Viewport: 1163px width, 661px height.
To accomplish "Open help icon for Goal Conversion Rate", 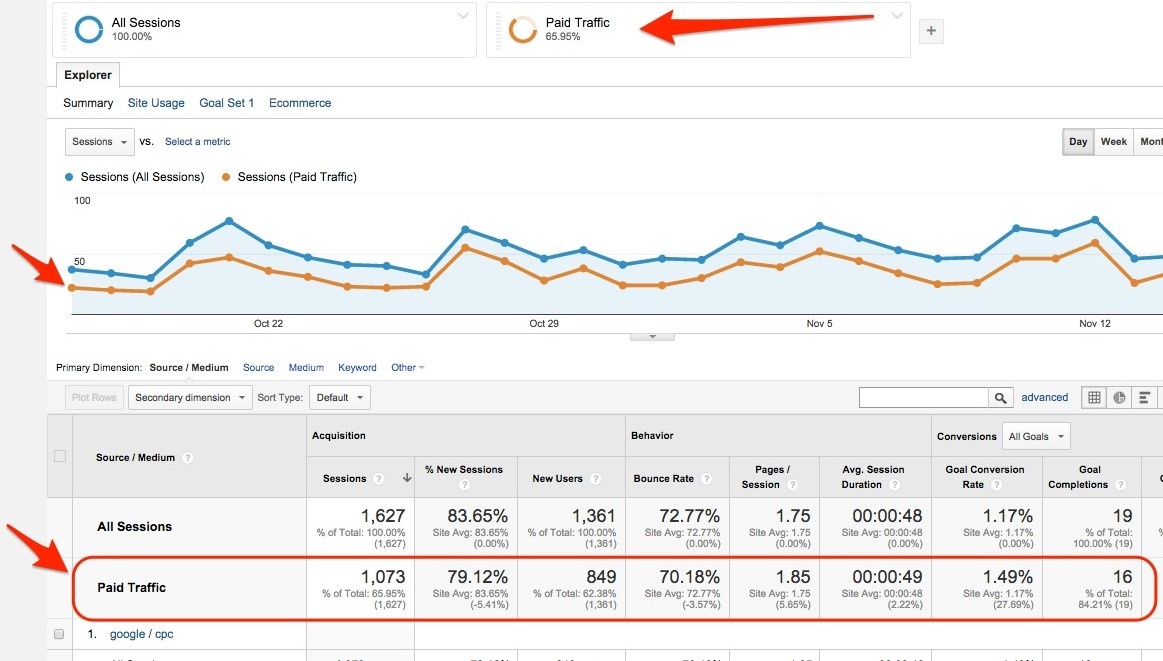I will pos(996,485).
